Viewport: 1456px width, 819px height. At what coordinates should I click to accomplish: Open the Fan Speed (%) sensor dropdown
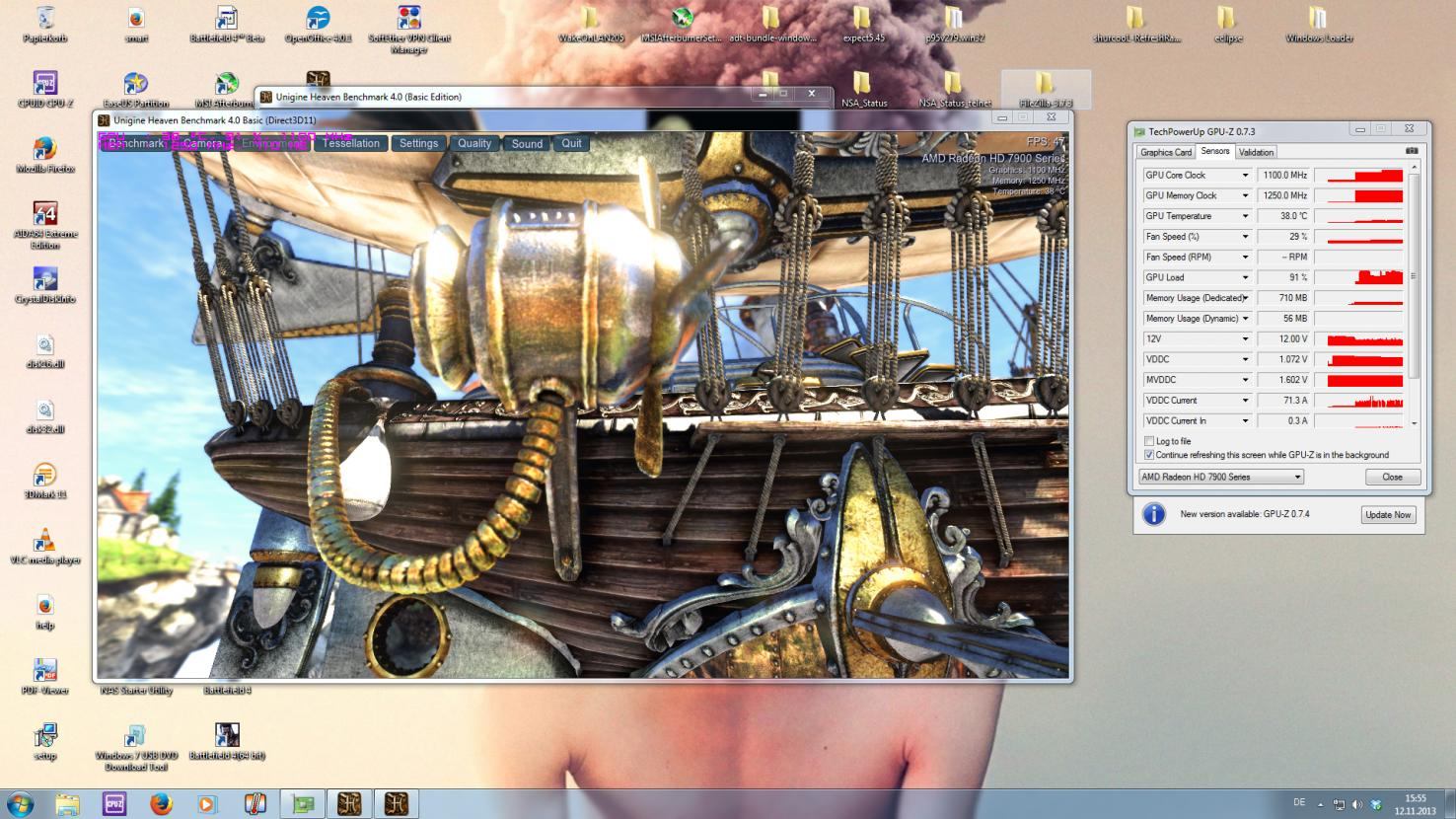pyautogui.click(x=1245, y=237)
